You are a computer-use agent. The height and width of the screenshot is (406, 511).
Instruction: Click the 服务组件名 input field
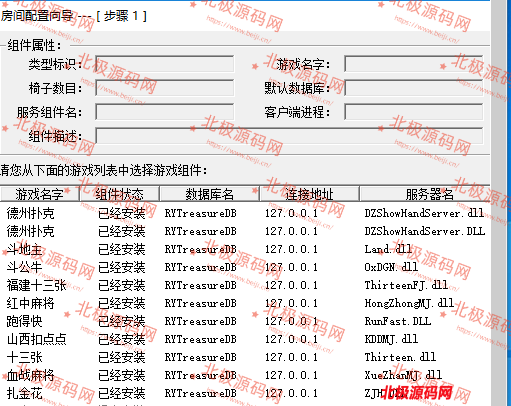pos(165,112)
